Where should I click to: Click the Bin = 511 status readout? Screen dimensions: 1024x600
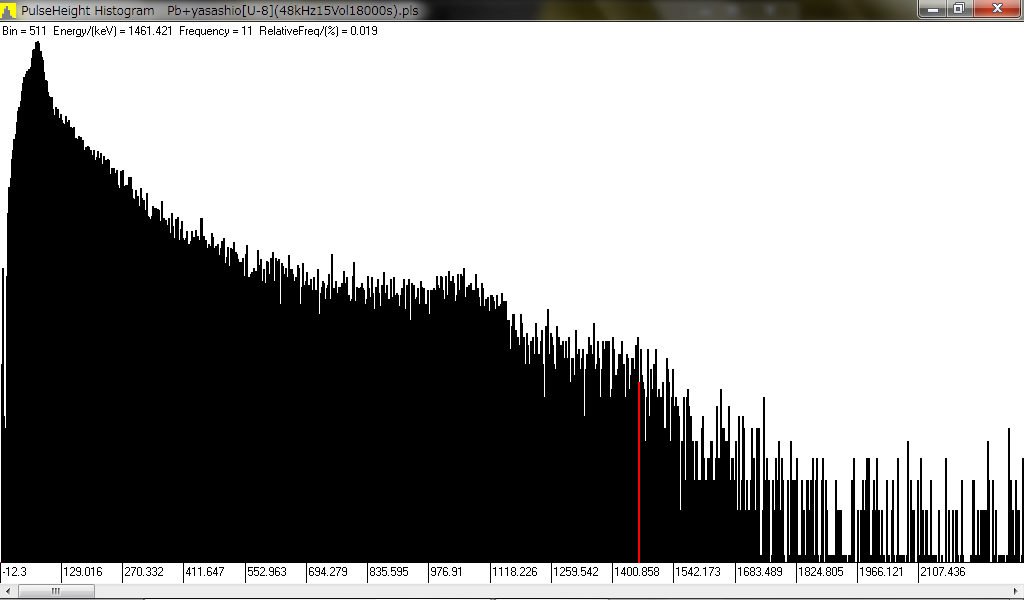pos(24,31)
